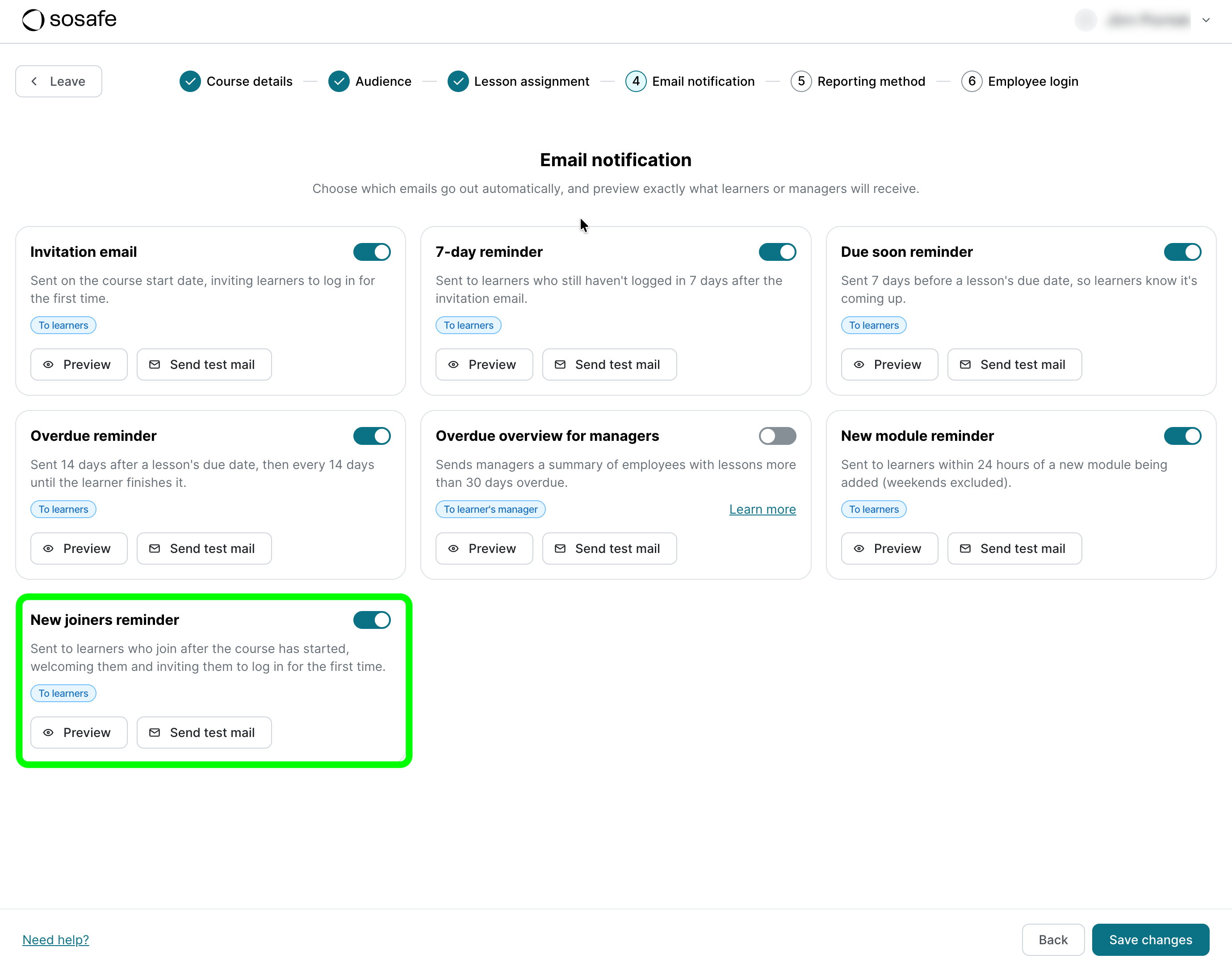Disable the New joiners reminder toggle
Screen dimensions: 1232x963
[x=372, y=620]
